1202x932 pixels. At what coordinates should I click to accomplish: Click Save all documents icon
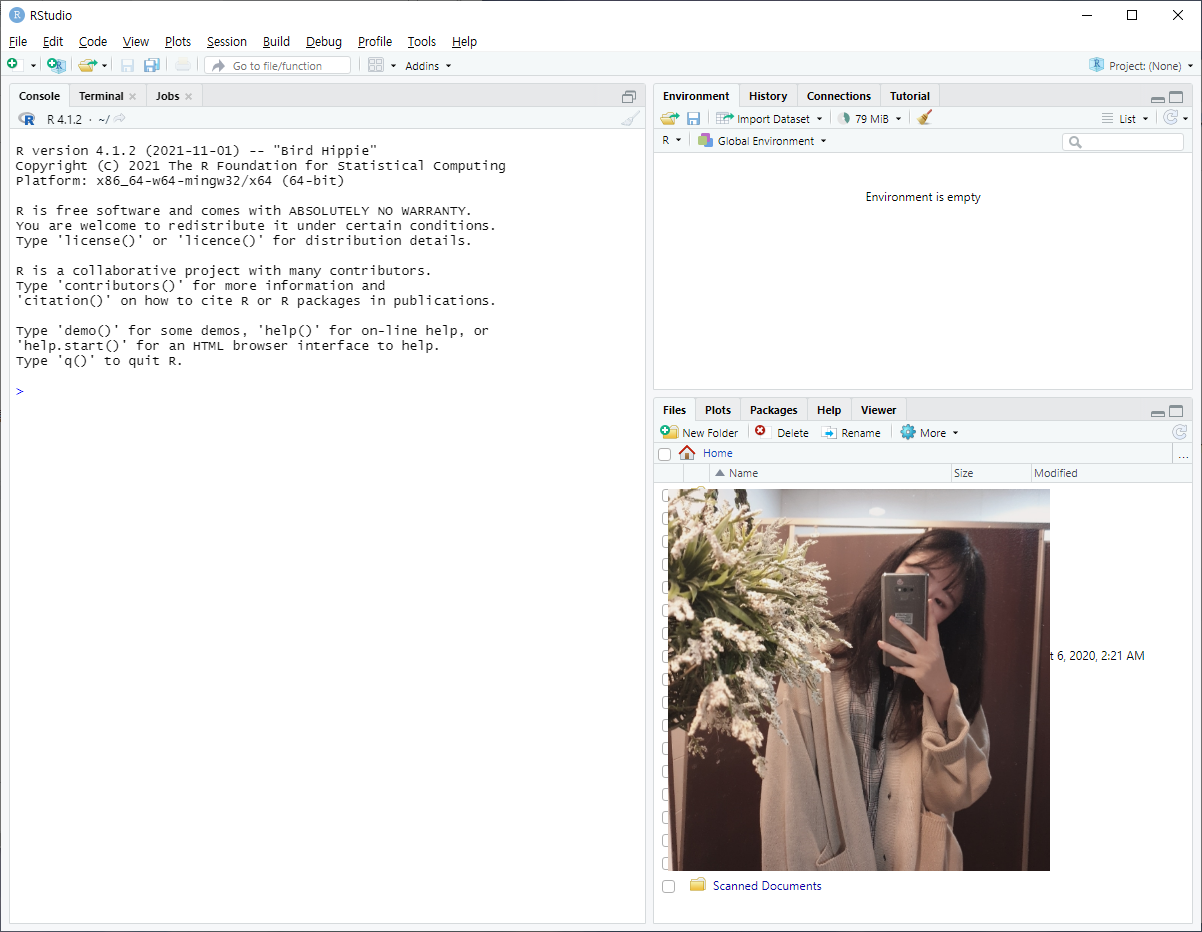point(151,65)
